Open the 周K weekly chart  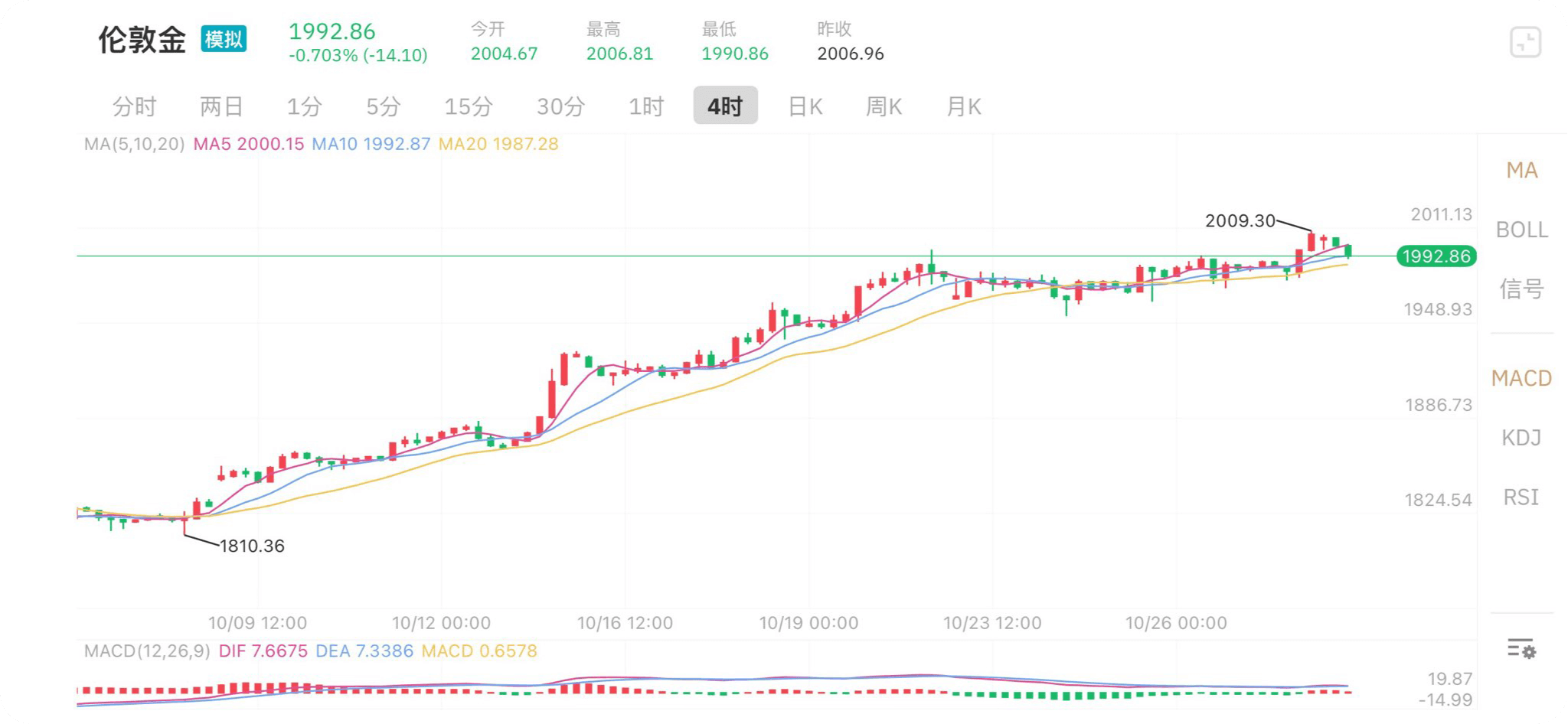click(x=884, y=106)
